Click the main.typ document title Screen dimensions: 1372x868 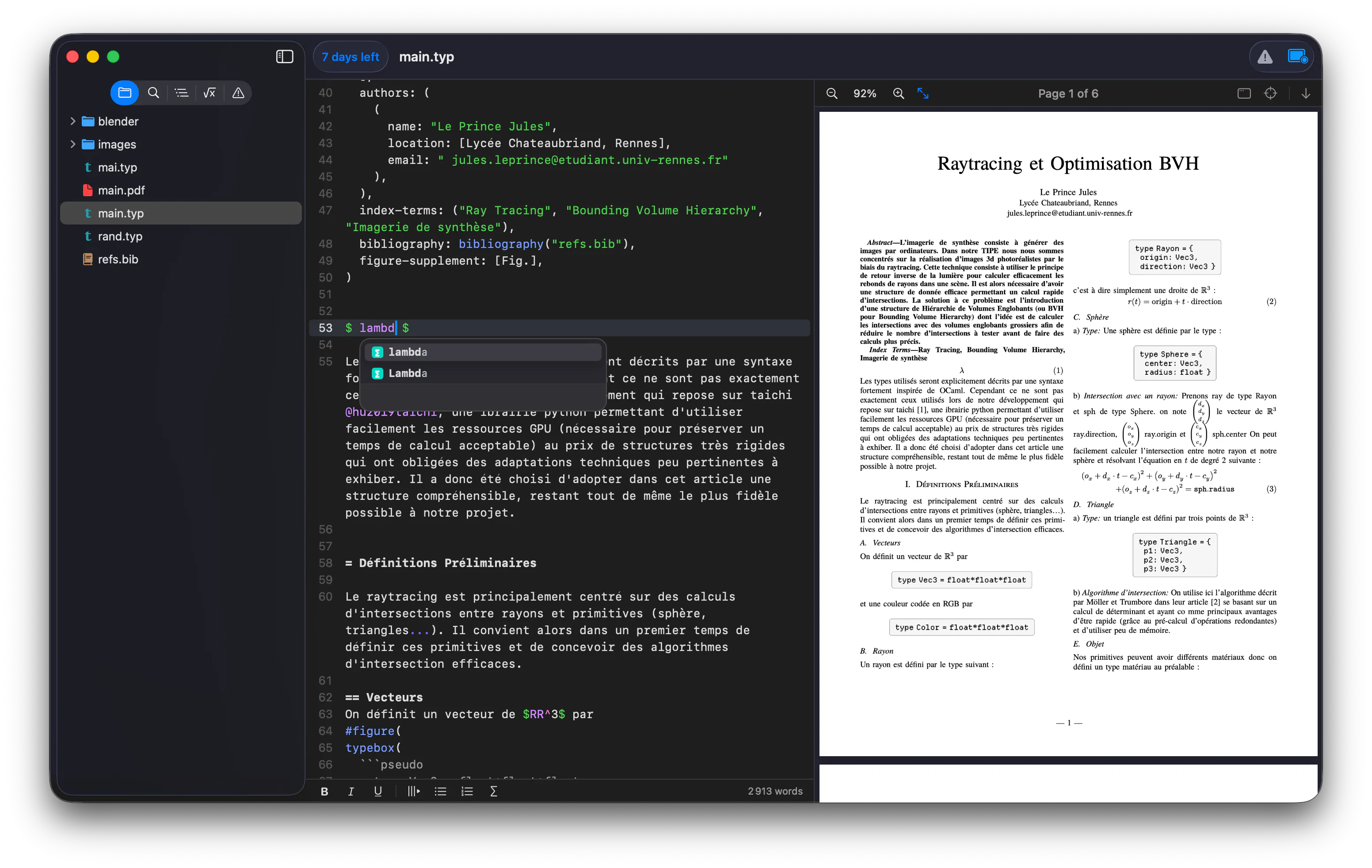pos(427,57)
